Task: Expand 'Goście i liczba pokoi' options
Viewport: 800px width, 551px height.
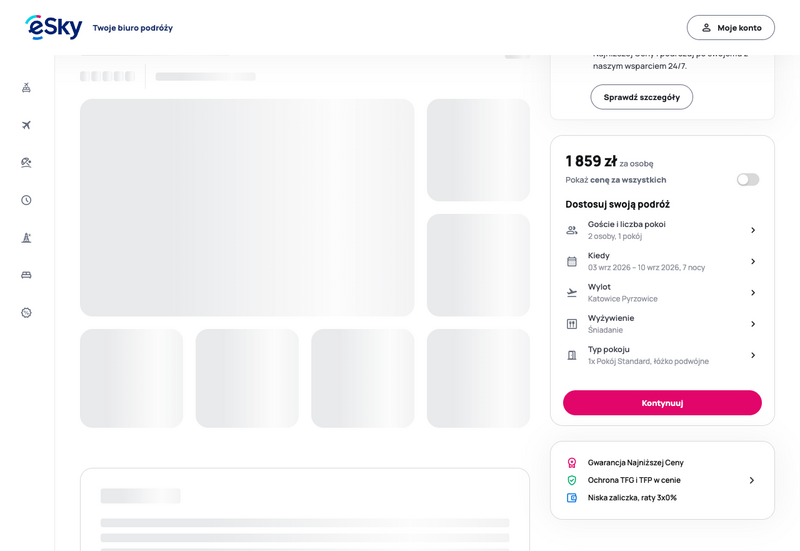Action: 662,230
